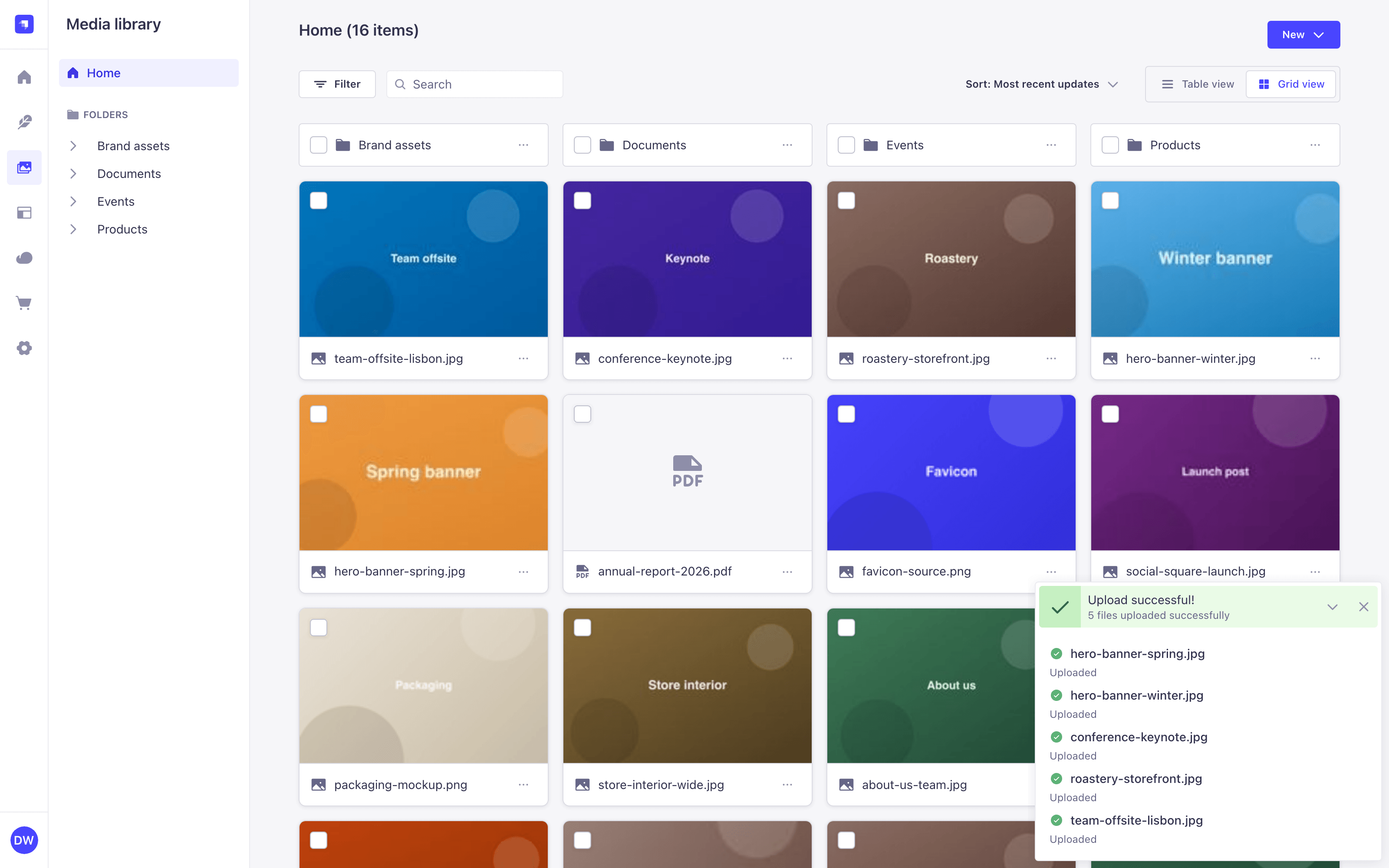The image size is (1389, 868).
Task: Expand the Events folder in sidebar
Action: pyautogui.click(x=73, y=201)
